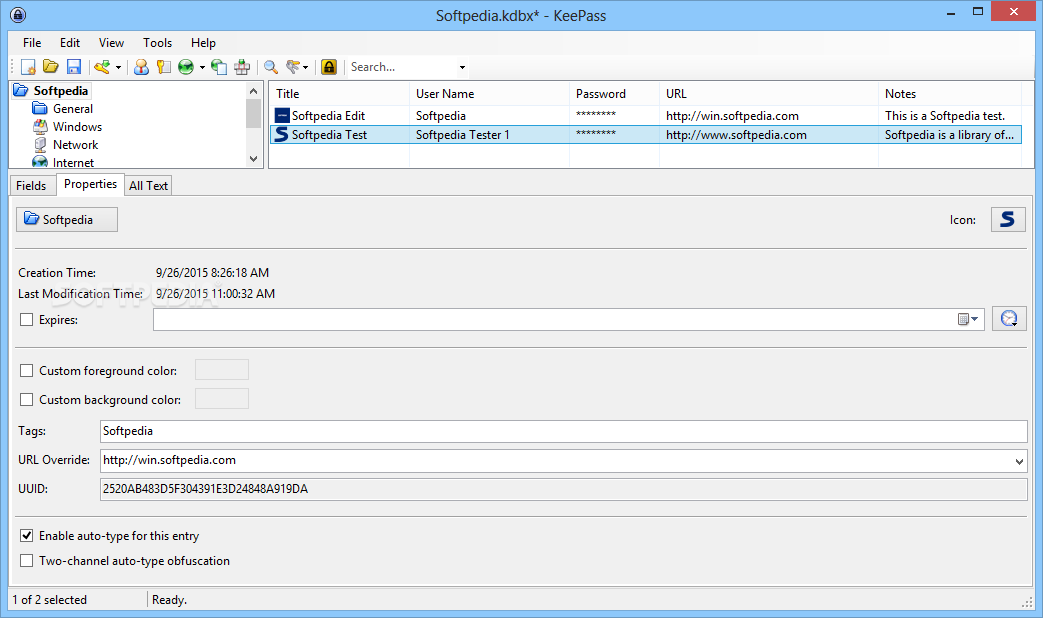Click the UUID field value
This screenshot has width=1043, height=618.
coord(563,489)
